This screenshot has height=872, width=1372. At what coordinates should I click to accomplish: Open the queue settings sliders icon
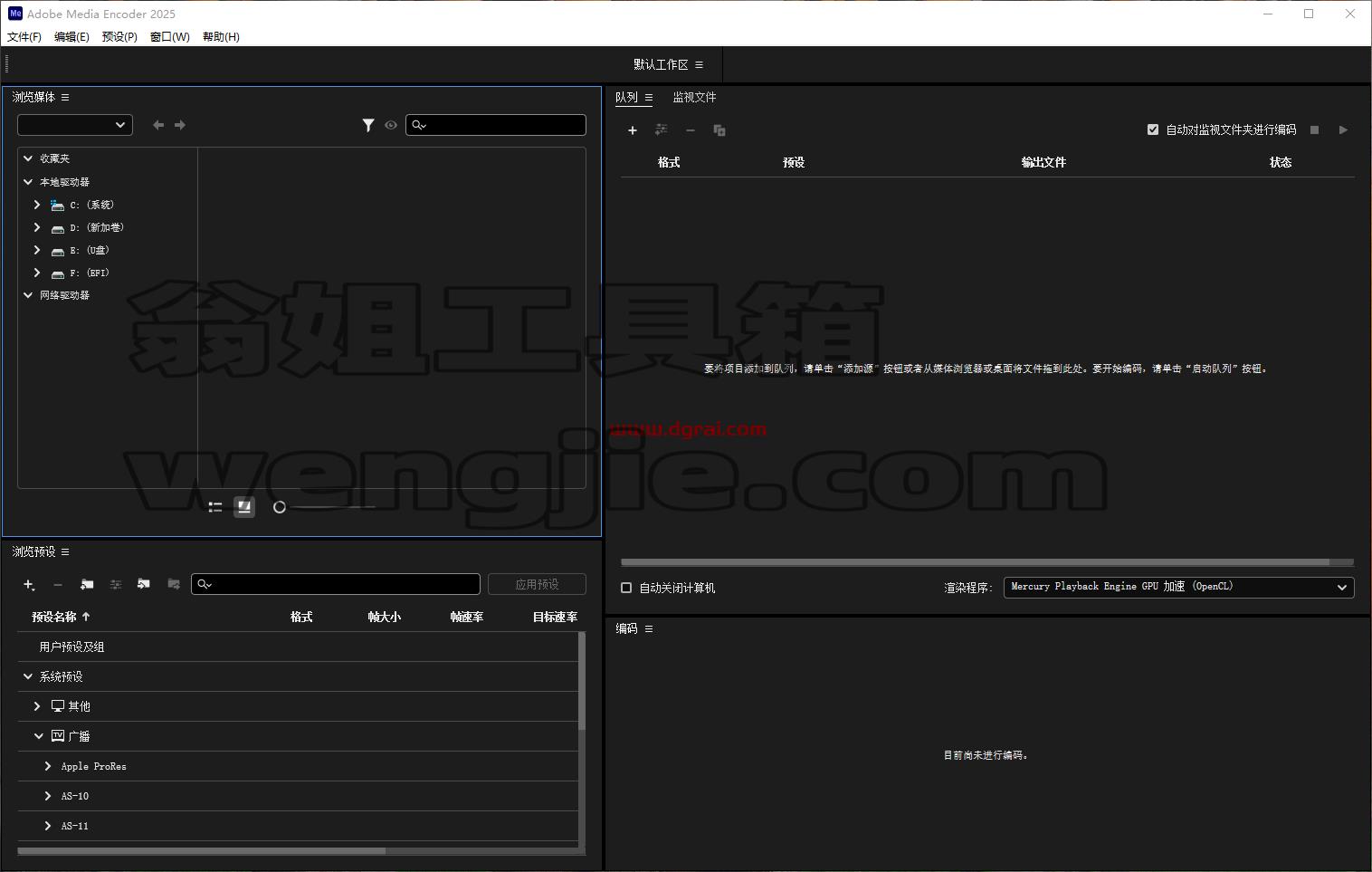[x=662, y=129]
